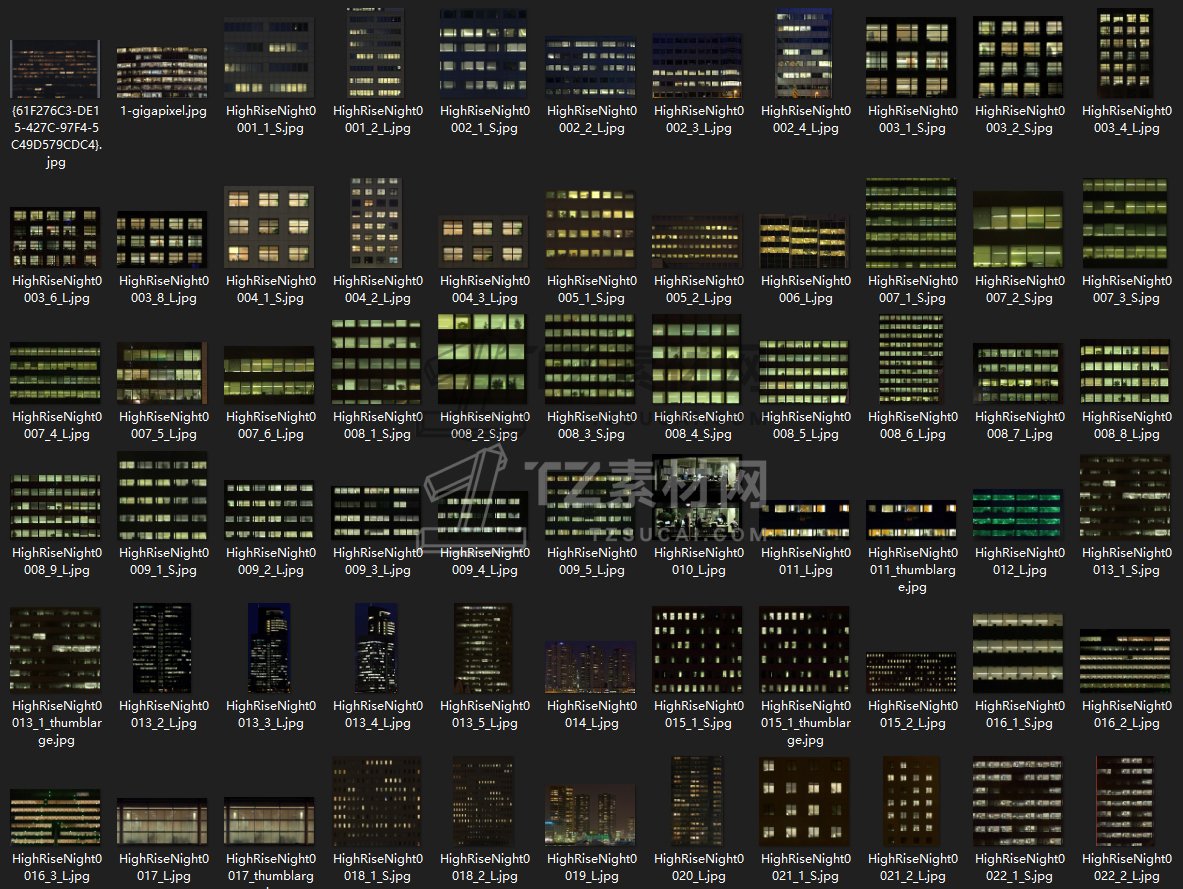Image resolution: width=1183 pixels, height=889 pixels.
Task: Select HighRiseNight0004_1_S.jpg thumbnail
Action: [x=269, y=227]
